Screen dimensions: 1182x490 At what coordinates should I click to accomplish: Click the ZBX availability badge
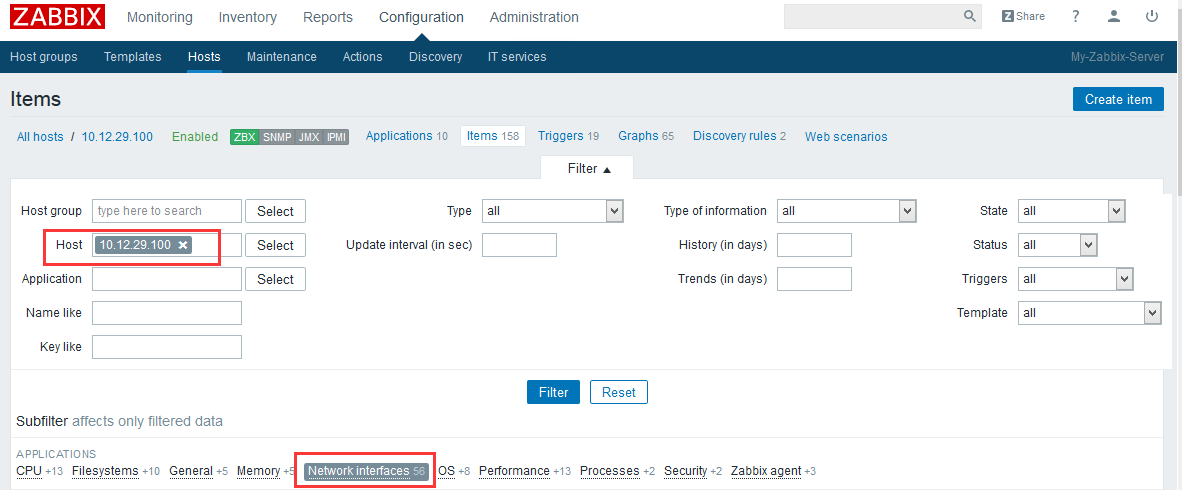click(244, 137)
